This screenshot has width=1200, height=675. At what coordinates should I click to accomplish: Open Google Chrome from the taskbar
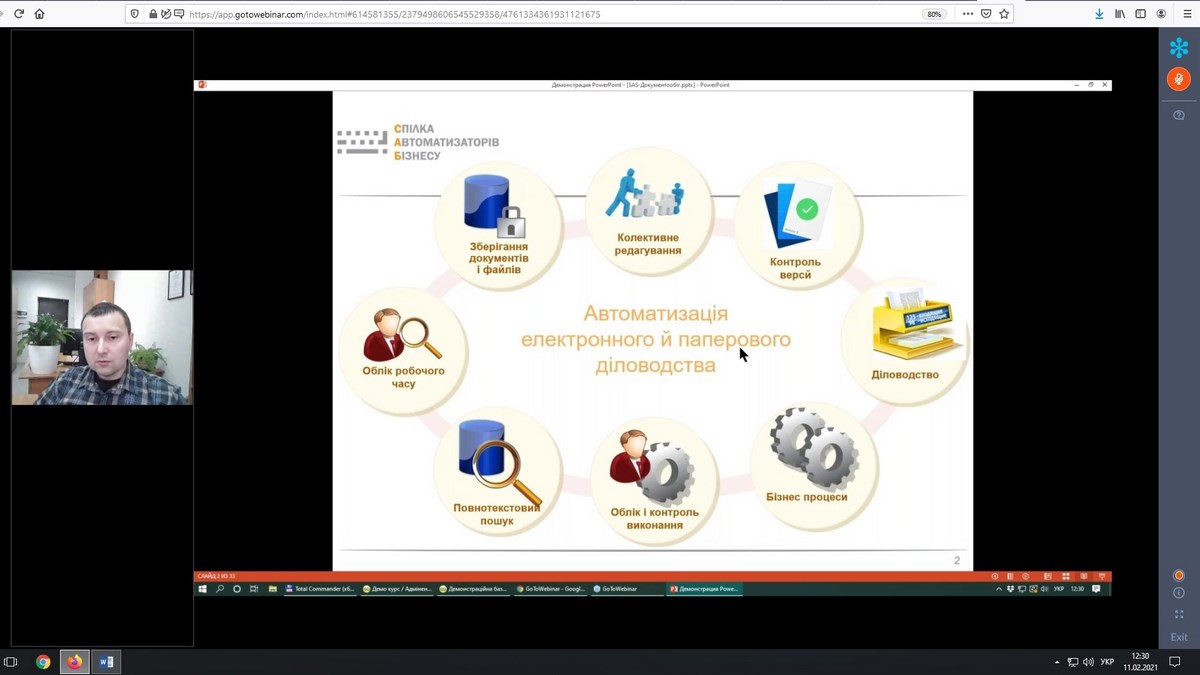click(x=43, y=662)
